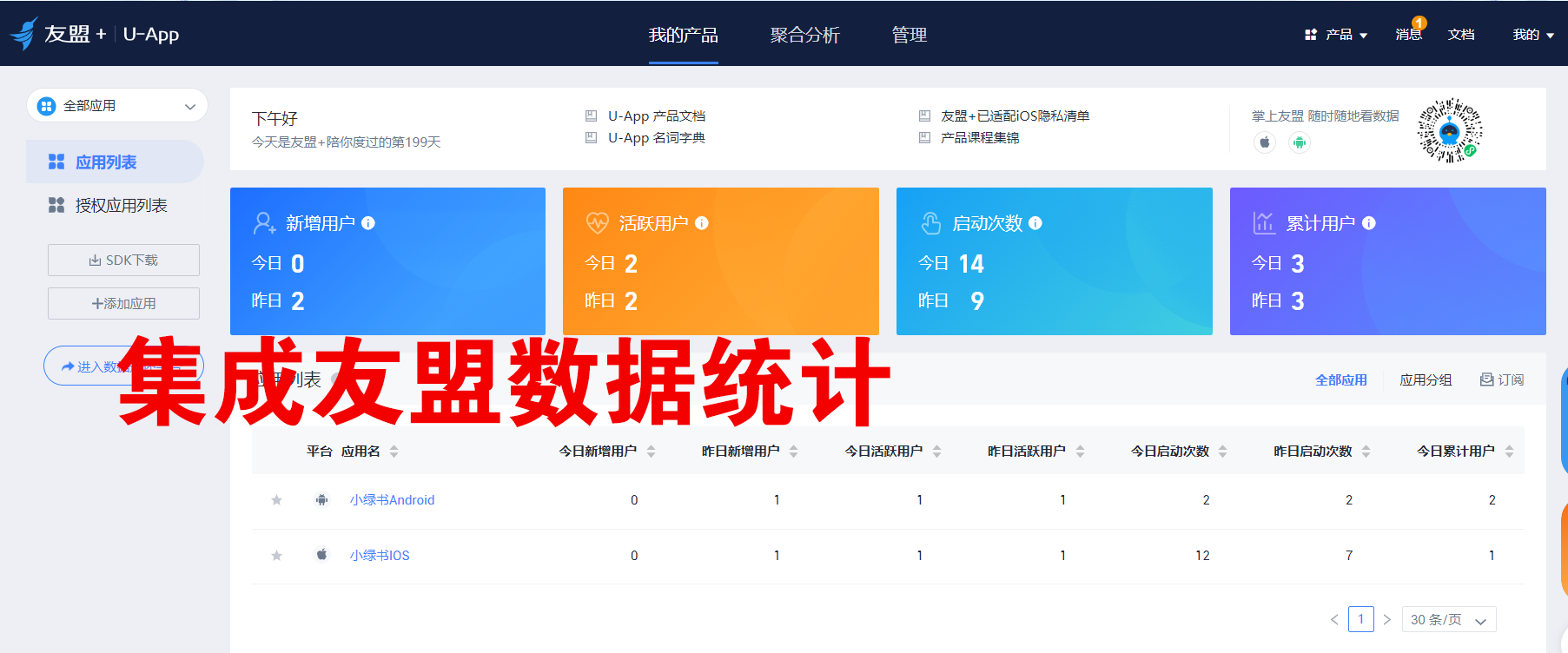Toggle favorite star for 小绿书IOS
Image resolution: width=1568 pixels, height=653 pixels.
point(276,556)
